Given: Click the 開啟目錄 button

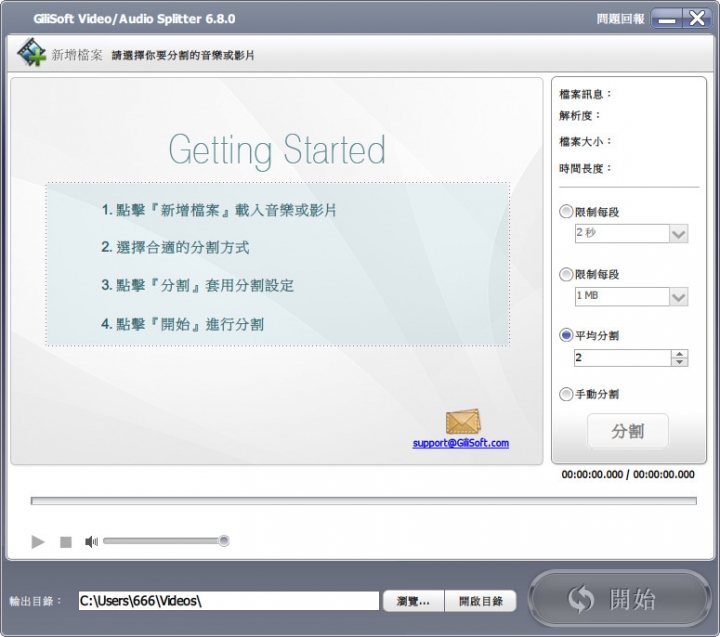Looking at the screenshot, I should pos(481,601).
